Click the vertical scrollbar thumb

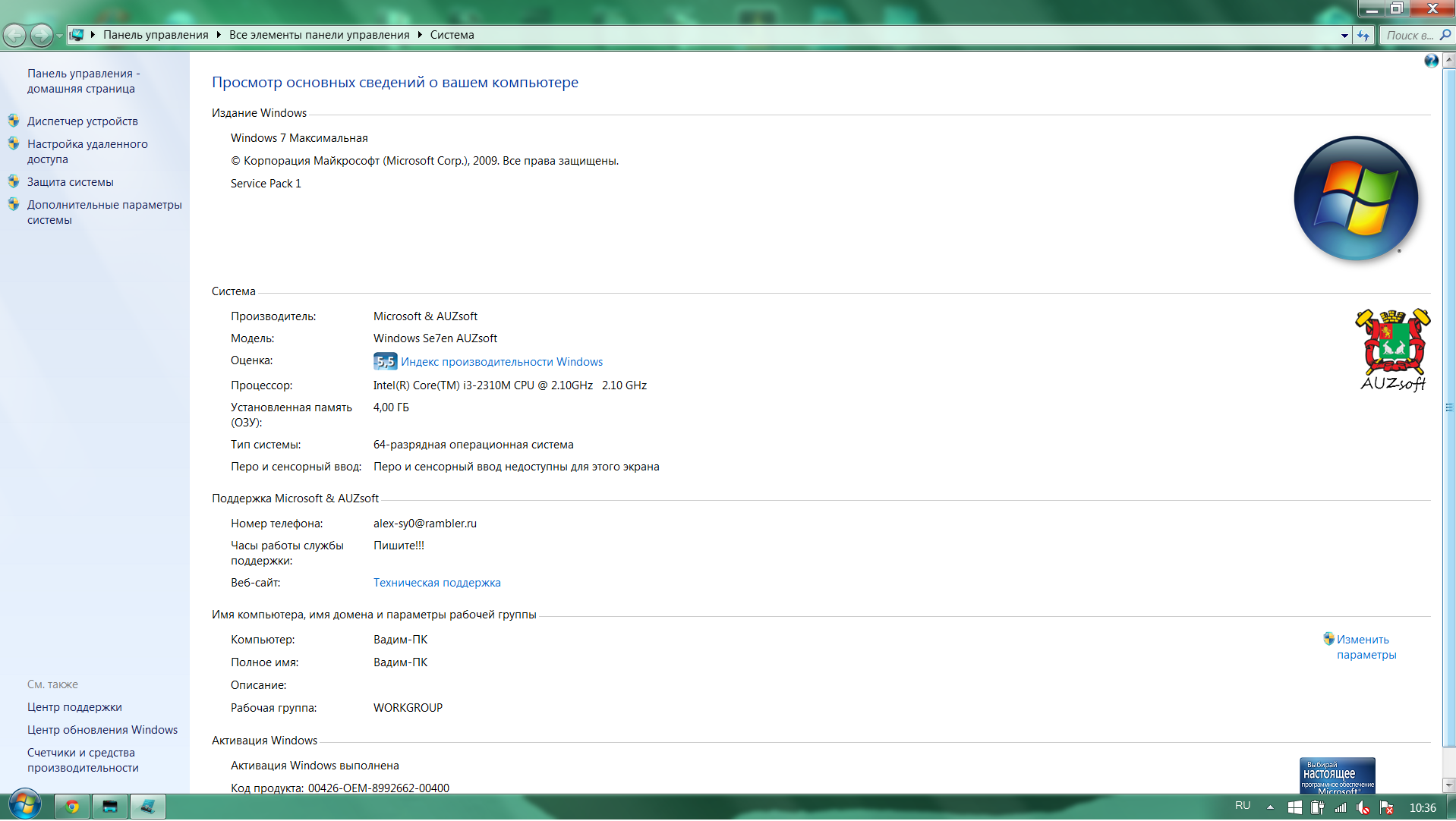tap(1449, 407)
